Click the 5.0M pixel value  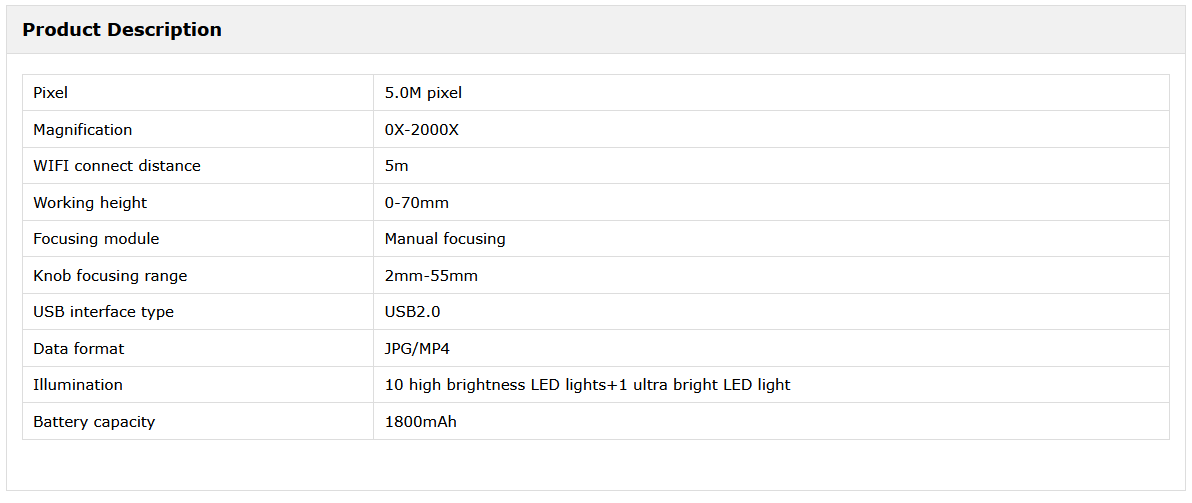coord(423,93)
